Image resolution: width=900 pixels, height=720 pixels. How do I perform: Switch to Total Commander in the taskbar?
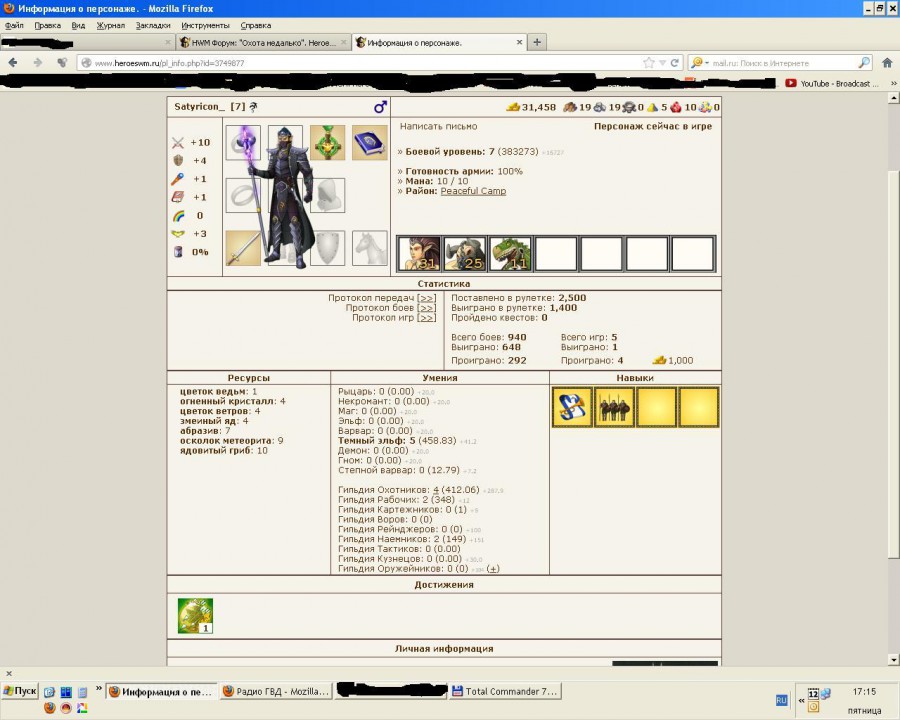(x=504, y=691)
